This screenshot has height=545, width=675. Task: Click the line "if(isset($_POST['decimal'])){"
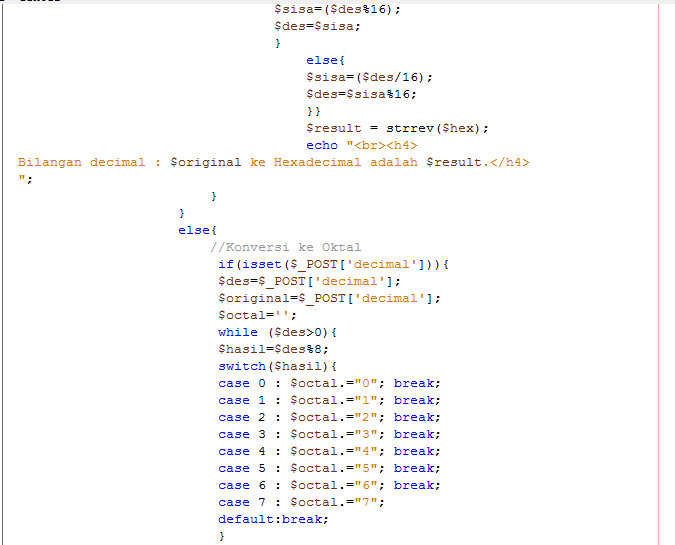click(x=333, y=264)
